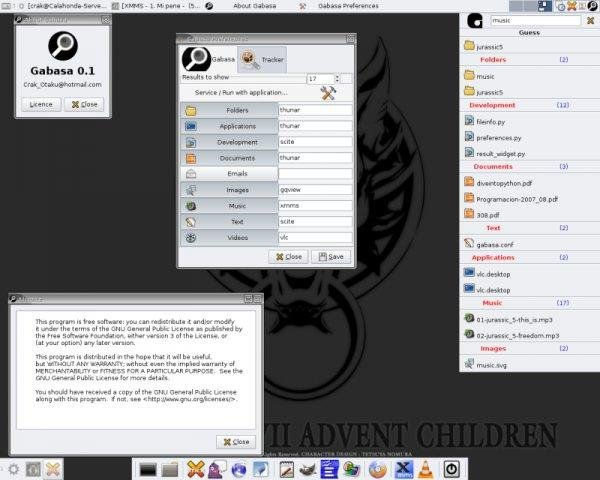Open the terminal icon in the dock
The image size is (600, 480).
148,470
